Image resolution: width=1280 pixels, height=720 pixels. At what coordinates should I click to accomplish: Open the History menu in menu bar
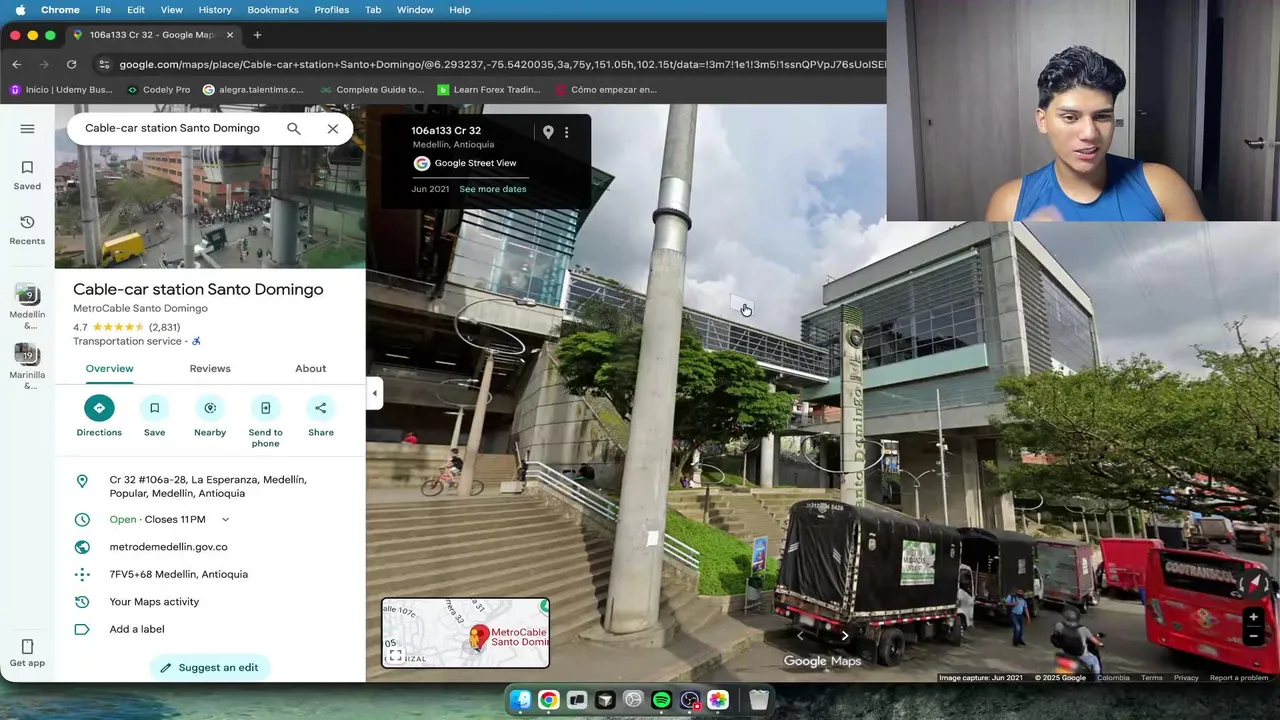point(215,10)
